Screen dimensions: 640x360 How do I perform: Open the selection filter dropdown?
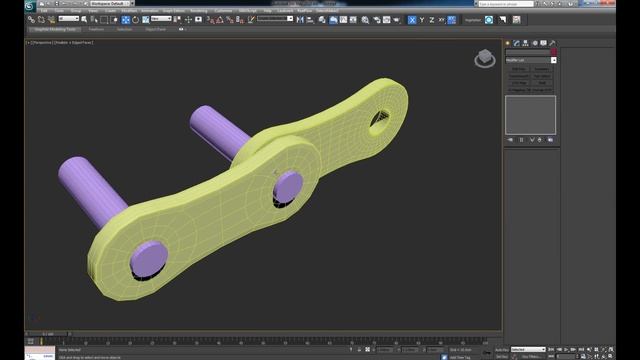pos(69,18)
